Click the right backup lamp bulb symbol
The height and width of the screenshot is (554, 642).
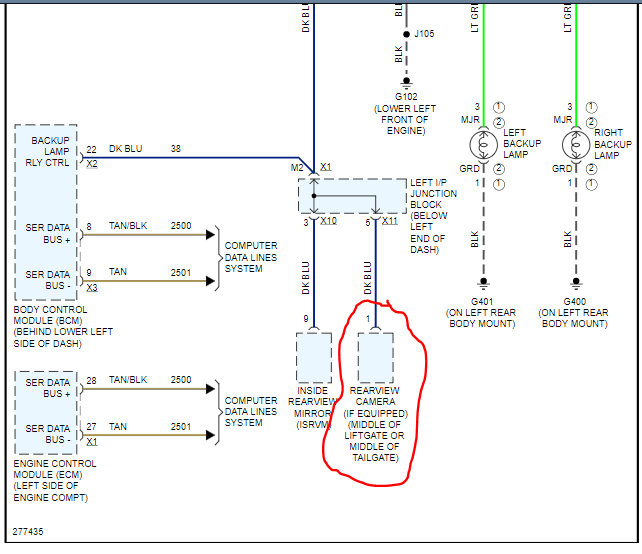[576, 145]
